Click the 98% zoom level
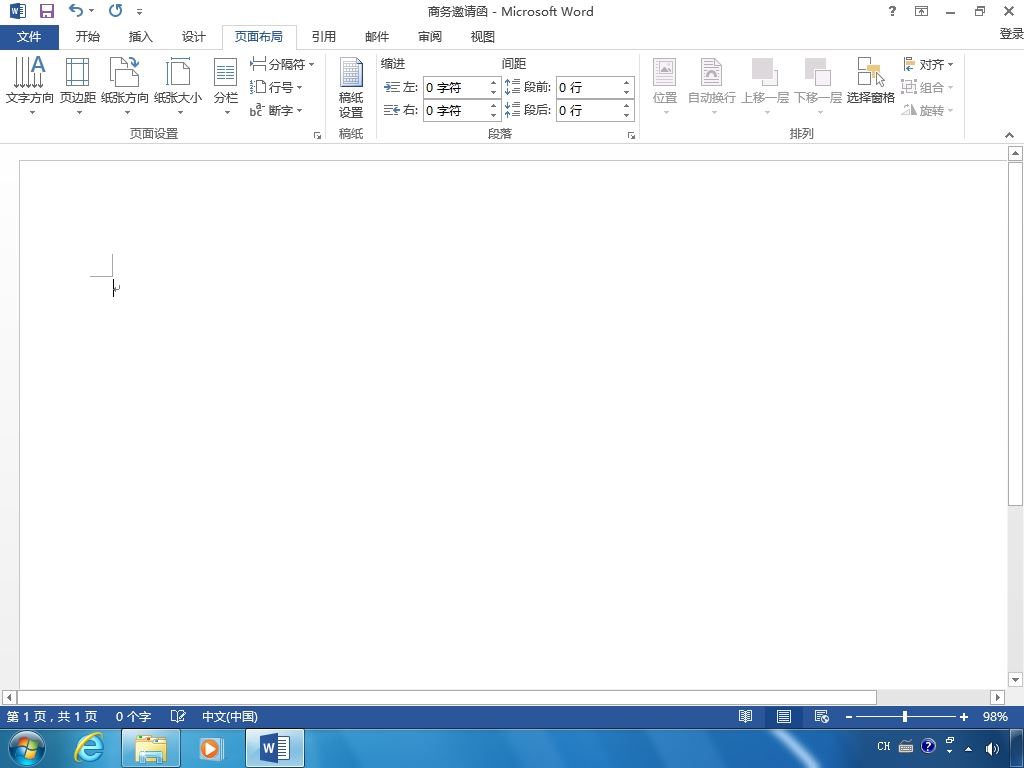Viewport: 1024px width, 768px height. click(995, 716)
